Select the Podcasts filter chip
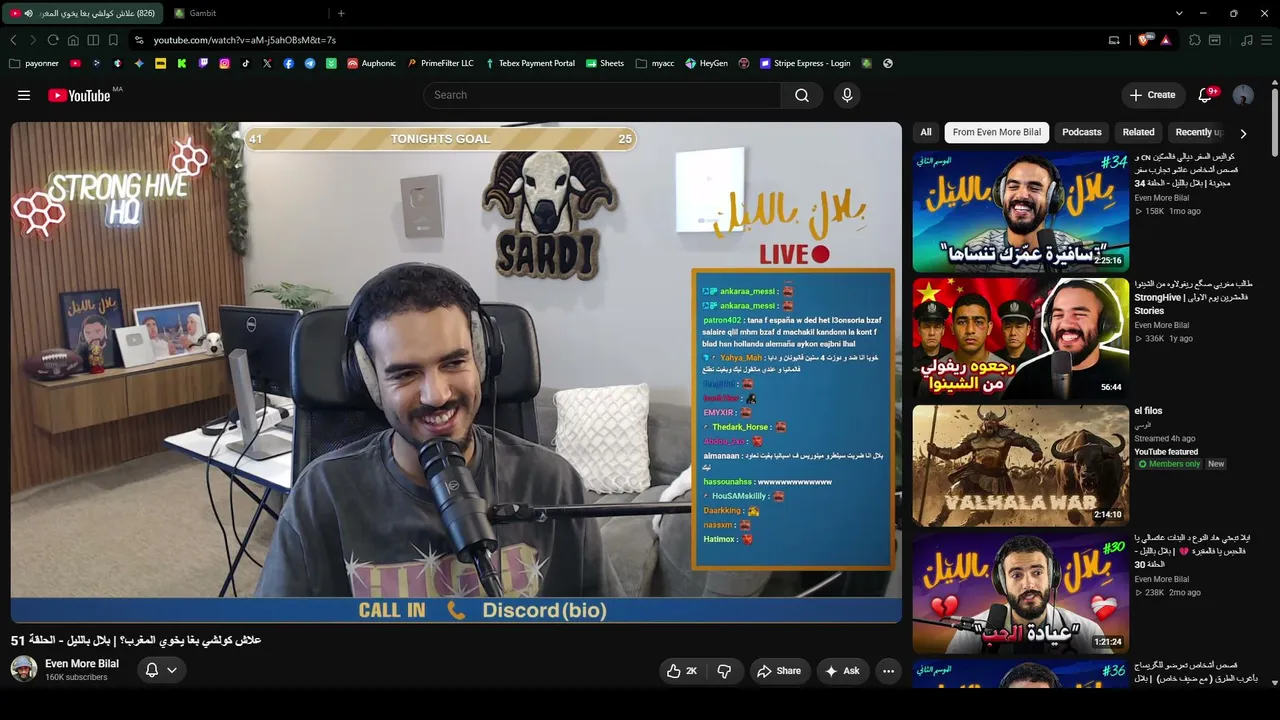Viewport: 1280px width, 720px height. 1082,132
